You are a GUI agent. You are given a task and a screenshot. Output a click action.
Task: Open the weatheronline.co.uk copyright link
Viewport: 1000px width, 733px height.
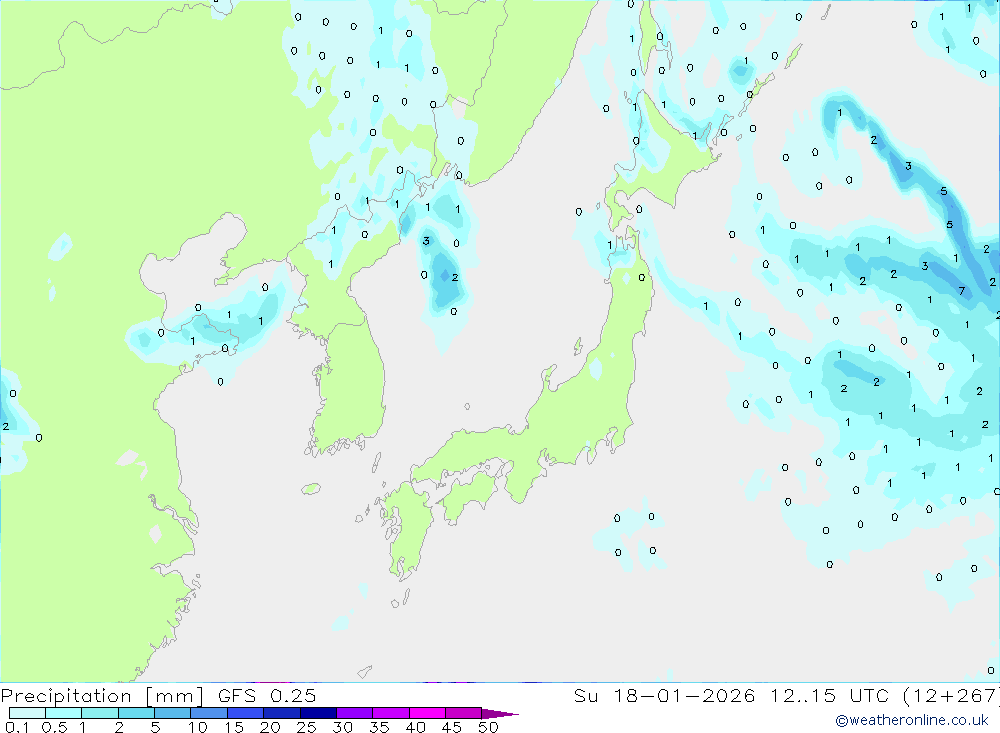pos(912,720)
